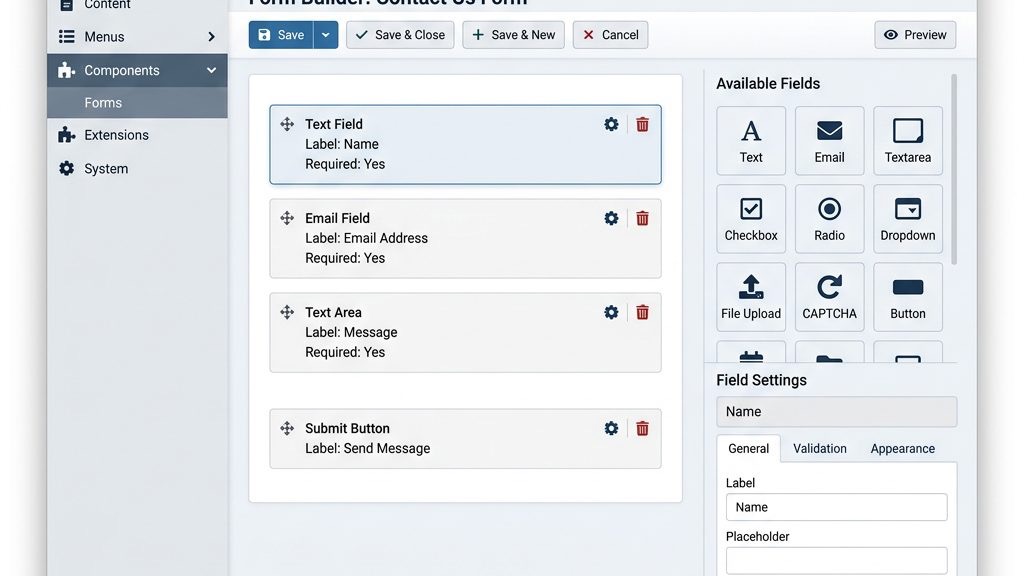Click the Dropdown field icon
This screenshot has height=576, width=1024.
click(x=907, y=218)
